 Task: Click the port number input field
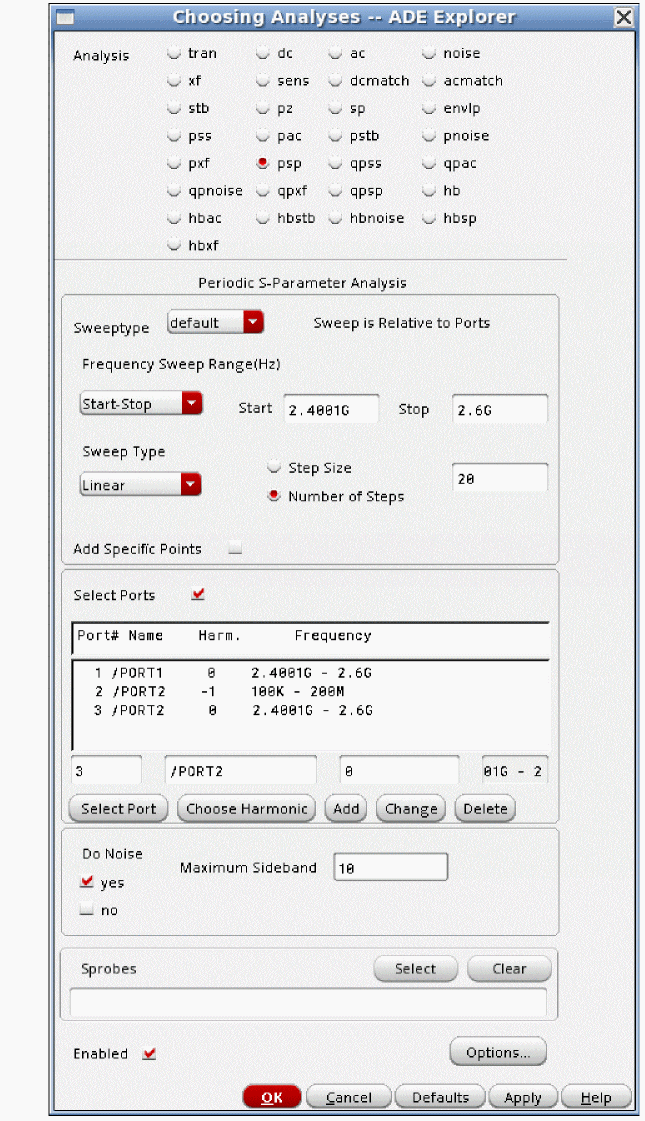pyautogui.click(x=107, y=771)
